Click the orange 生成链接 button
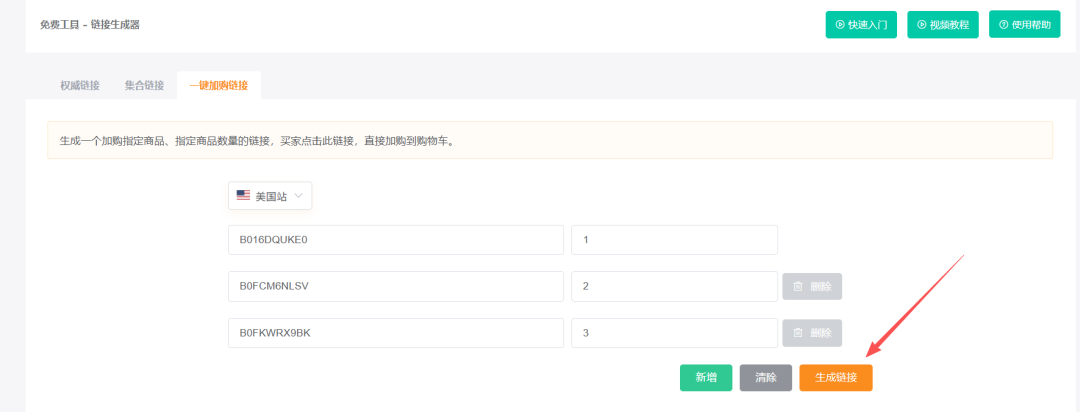Screen dimensions: 1080x412 pyautogui.click(x=836, y=378)
